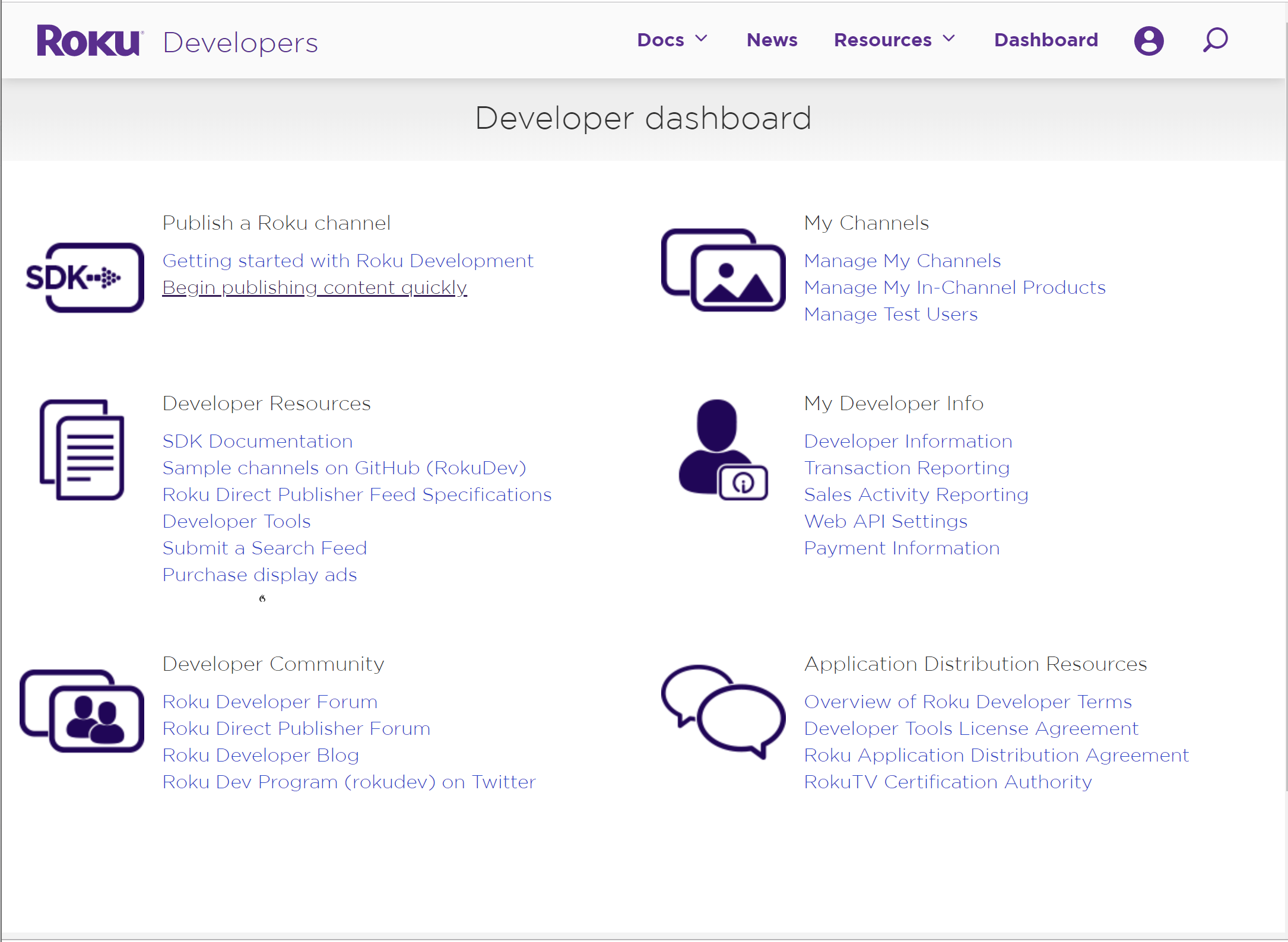This screenshot has width=1288, height=942.
Task: Click the Distribution Resources speech bubbles icon
Action: (x=723, y=712)
